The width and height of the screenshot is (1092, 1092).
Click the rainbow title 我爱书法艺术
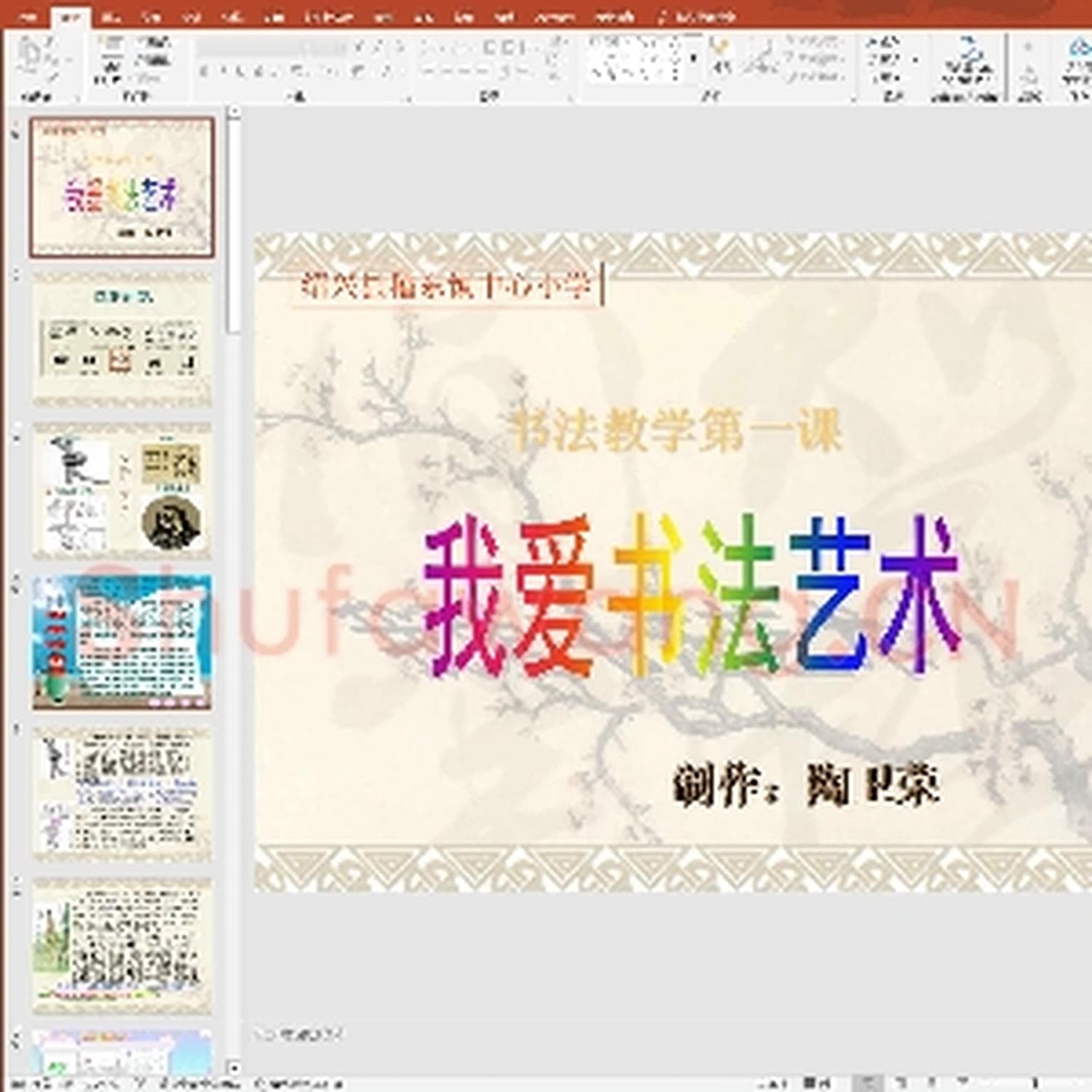(692, 595)
